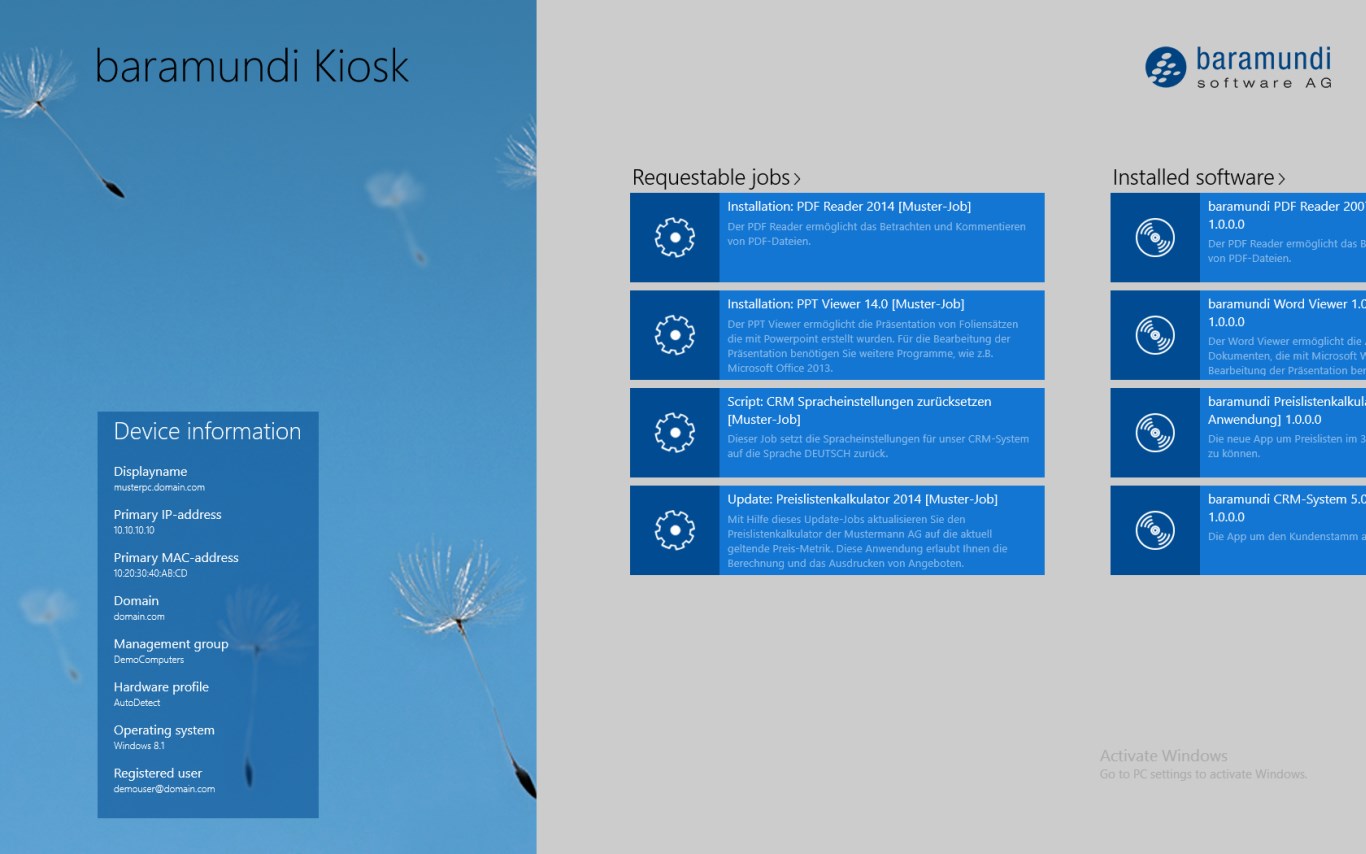The image size is (1366, 854).
Task: Click the Management group label
Action: tap(171, 644)
